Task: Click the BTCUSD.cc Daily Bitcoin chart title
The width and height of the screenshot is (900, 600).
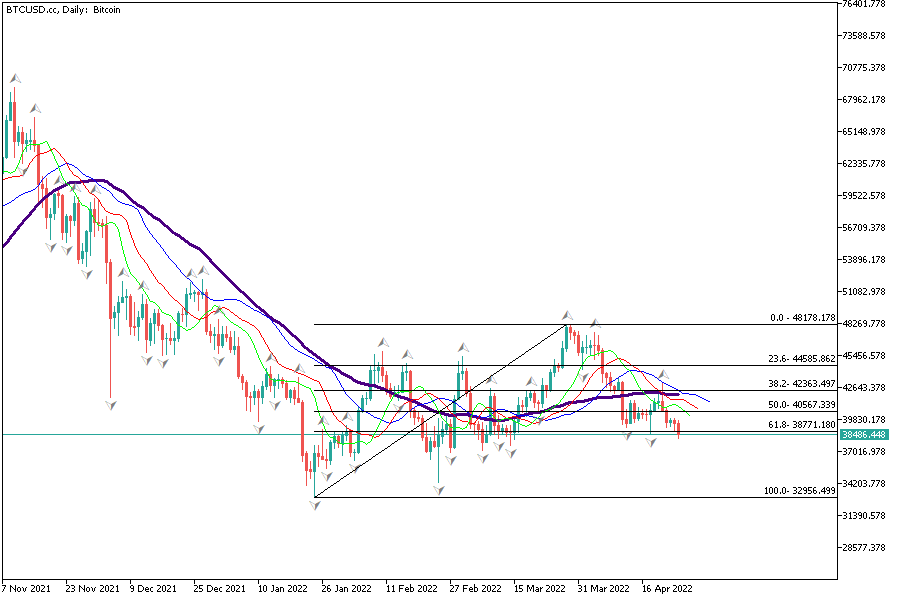Action: pos(66,9)
